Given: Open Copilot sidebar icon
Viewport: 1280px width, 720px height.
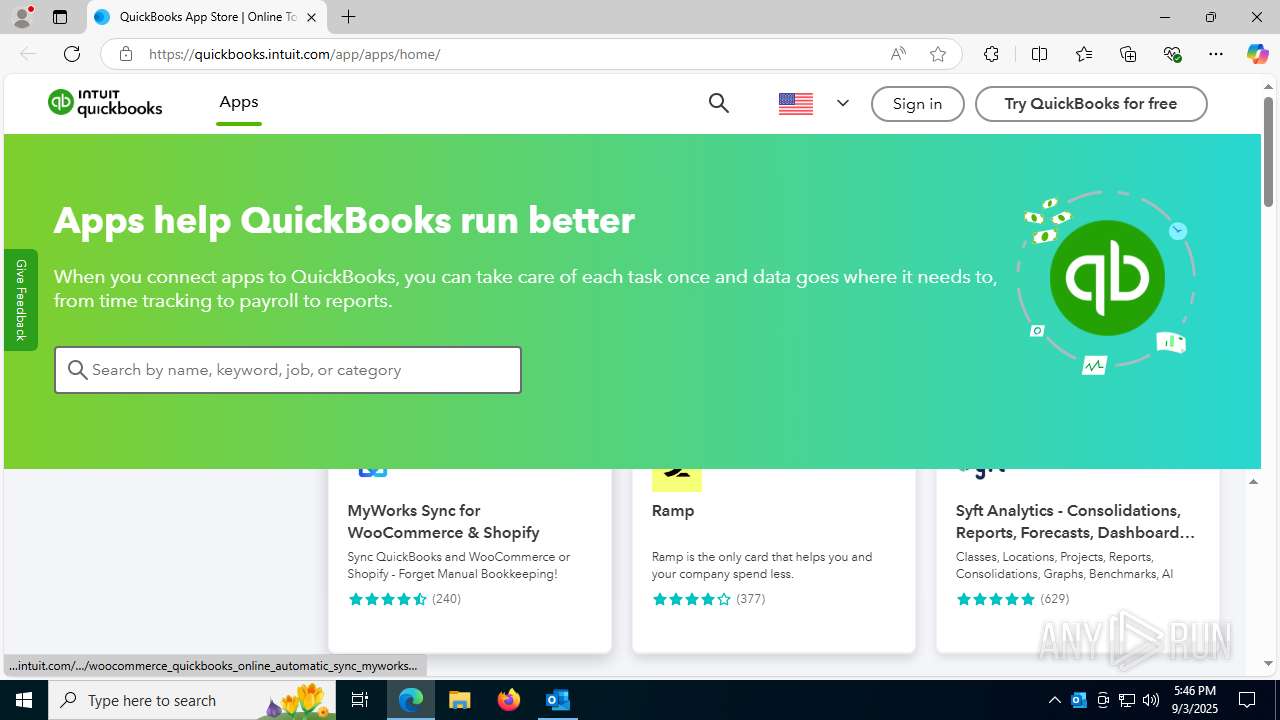Looking at the screenshot, I should (1257, 54).
